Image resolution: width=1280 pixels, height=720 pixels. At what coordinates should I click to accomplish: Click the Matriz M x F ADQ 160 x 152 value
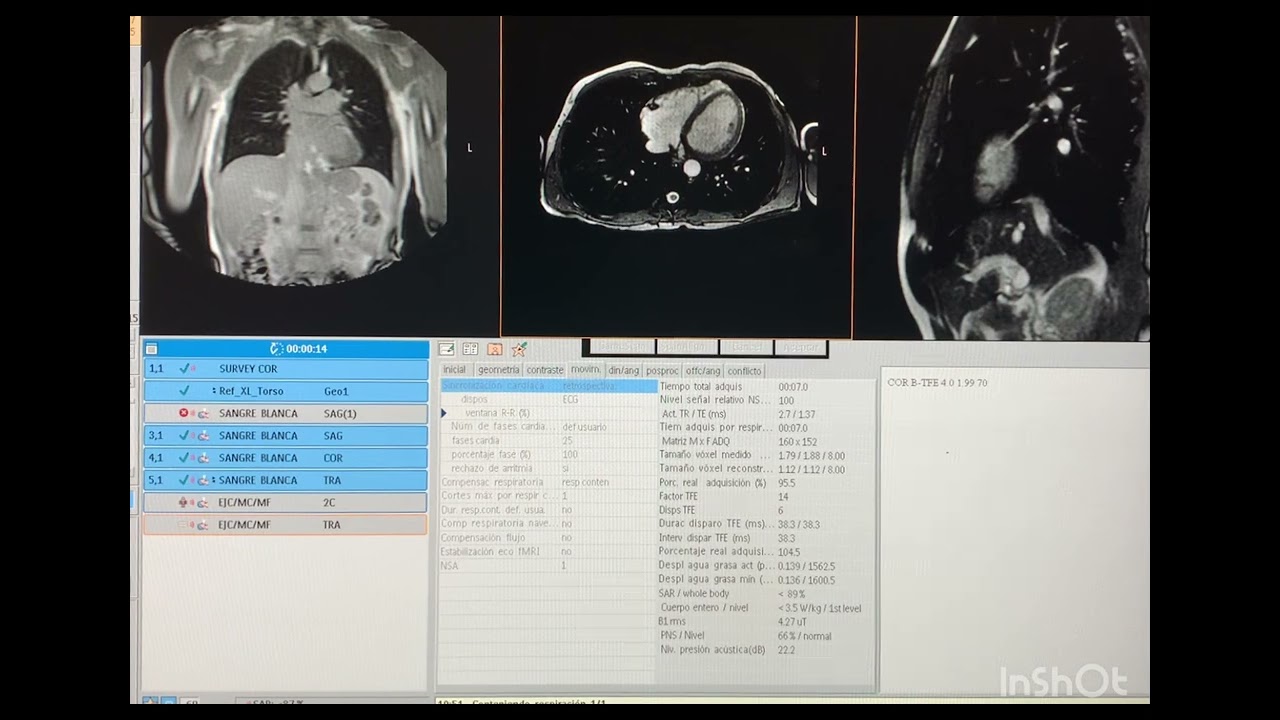pyautogui.click(x=796, y=441)
